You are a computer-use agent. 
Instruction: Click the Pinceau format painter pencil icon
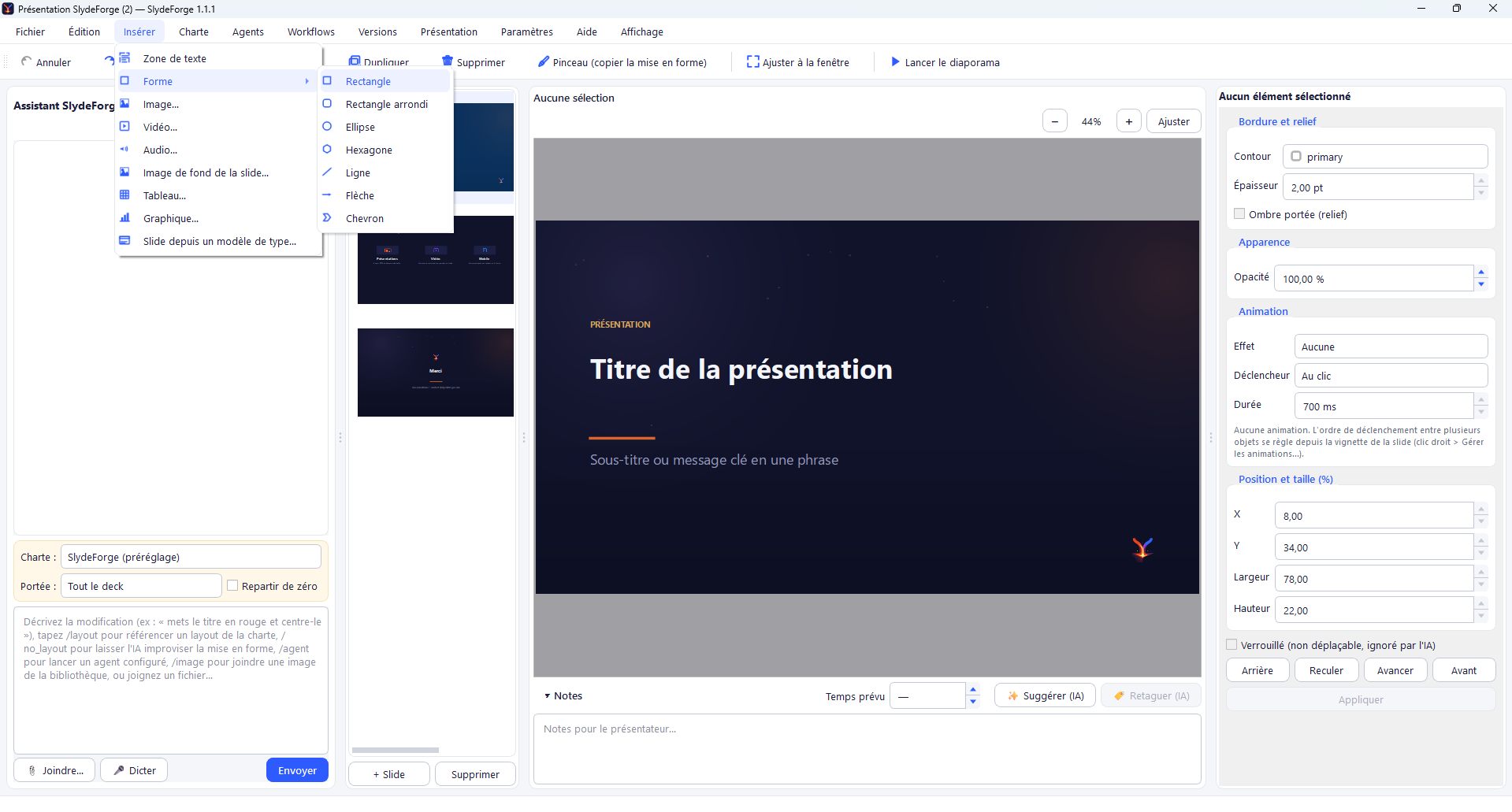(x=543, y=61)
